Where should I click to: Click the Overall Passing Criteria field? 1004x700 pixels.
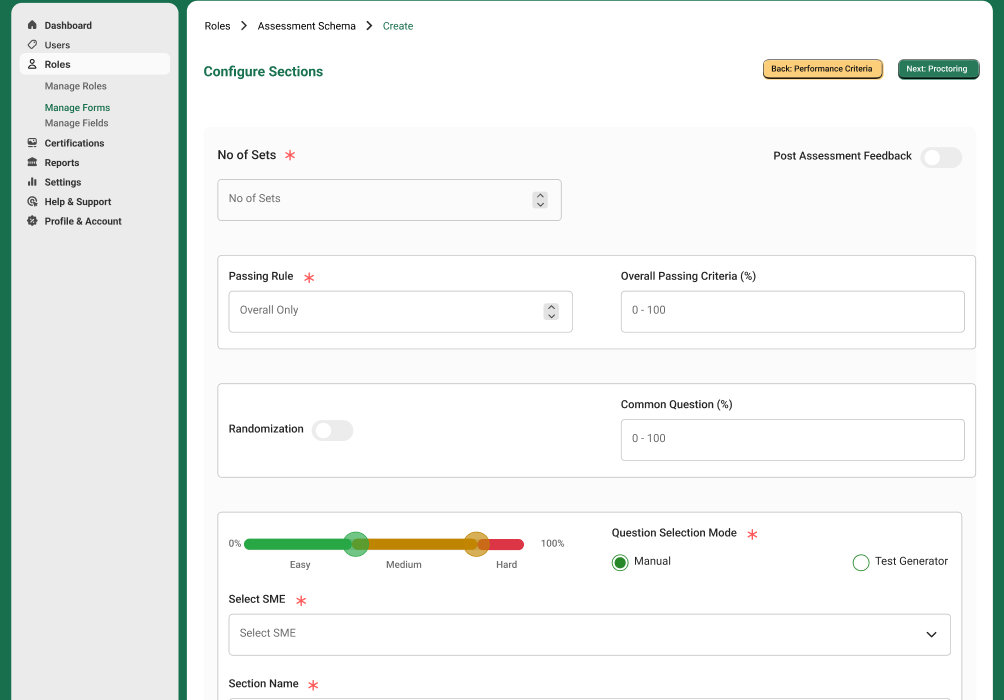click(x=792, y=311)
